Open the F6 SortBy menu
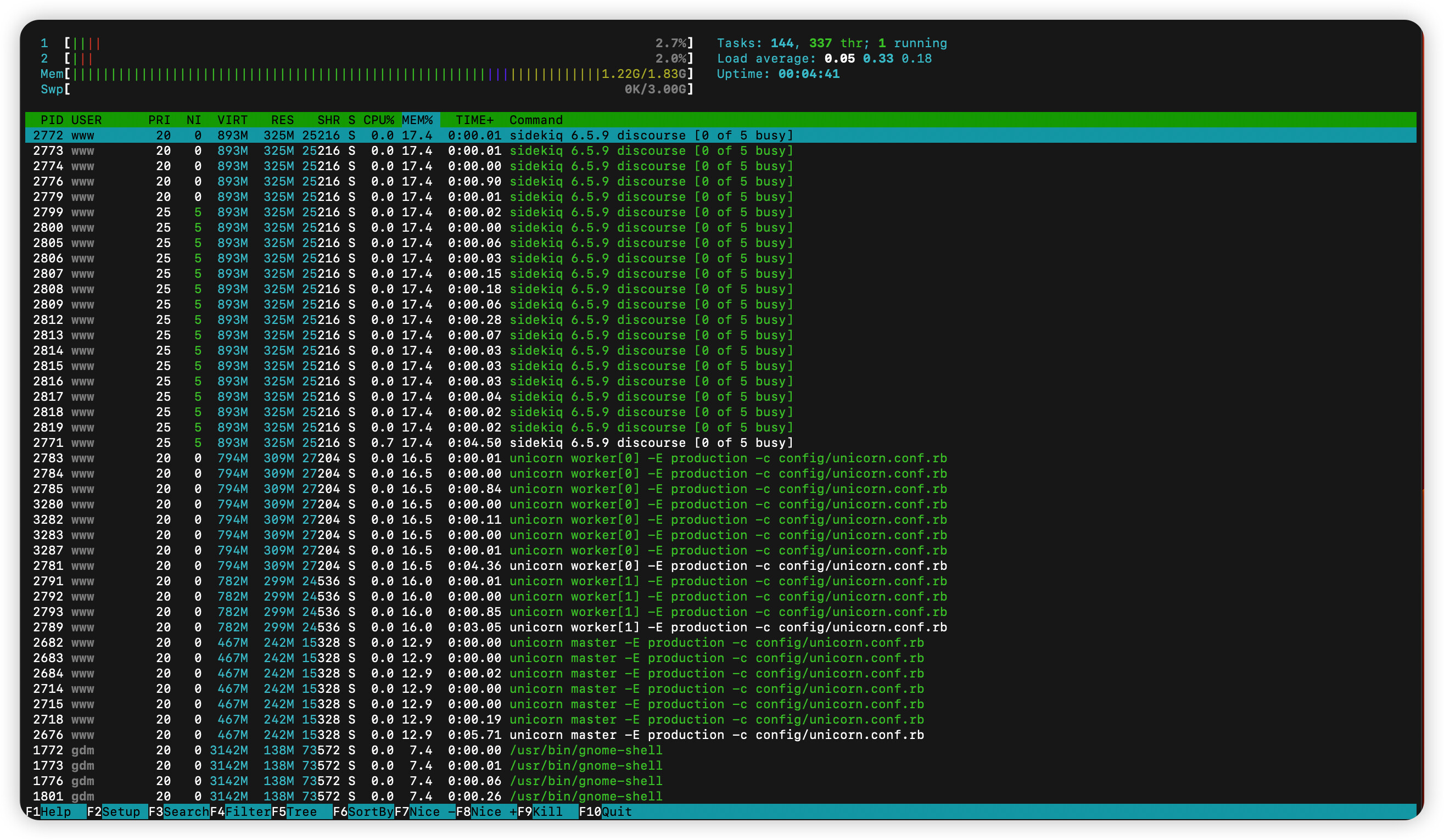The image size is (1444, 840). coord(363,811)
